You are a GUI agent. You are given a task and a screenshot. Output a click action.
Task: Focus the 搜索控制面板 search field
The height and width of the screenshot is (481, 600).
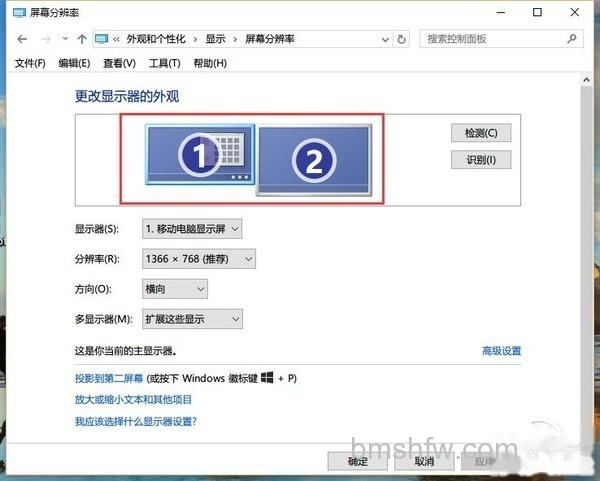click(501, 39)
